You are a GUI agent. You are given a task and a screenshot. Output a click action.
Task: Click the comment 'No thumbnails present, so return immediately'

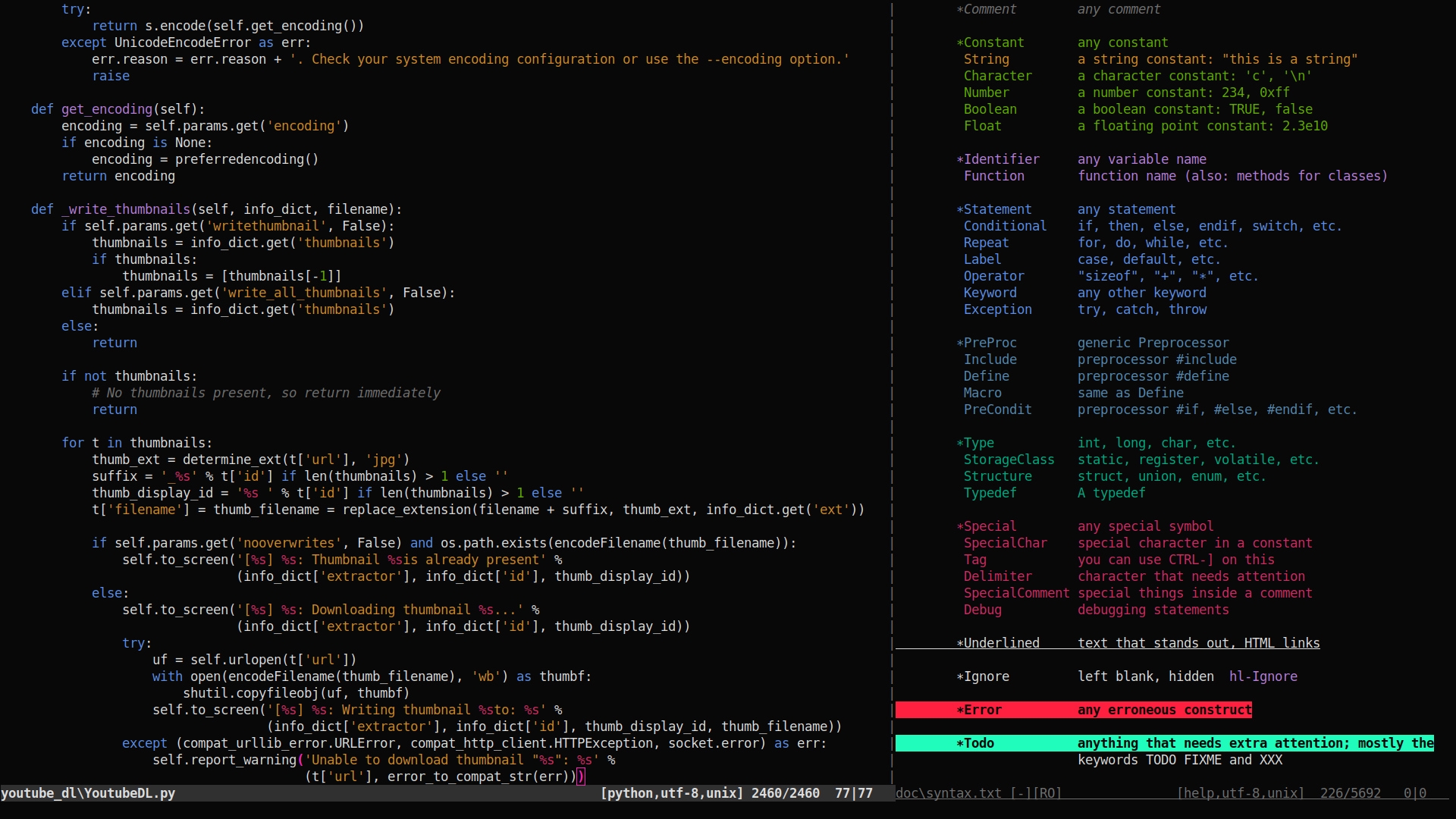coord(265,393)
